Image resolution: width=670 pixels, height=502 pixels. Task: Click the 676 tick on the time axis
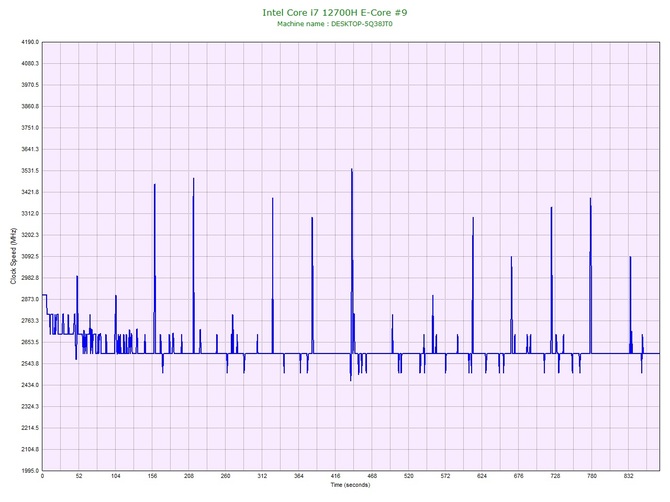pyautogui.click(x=519, y=476)
